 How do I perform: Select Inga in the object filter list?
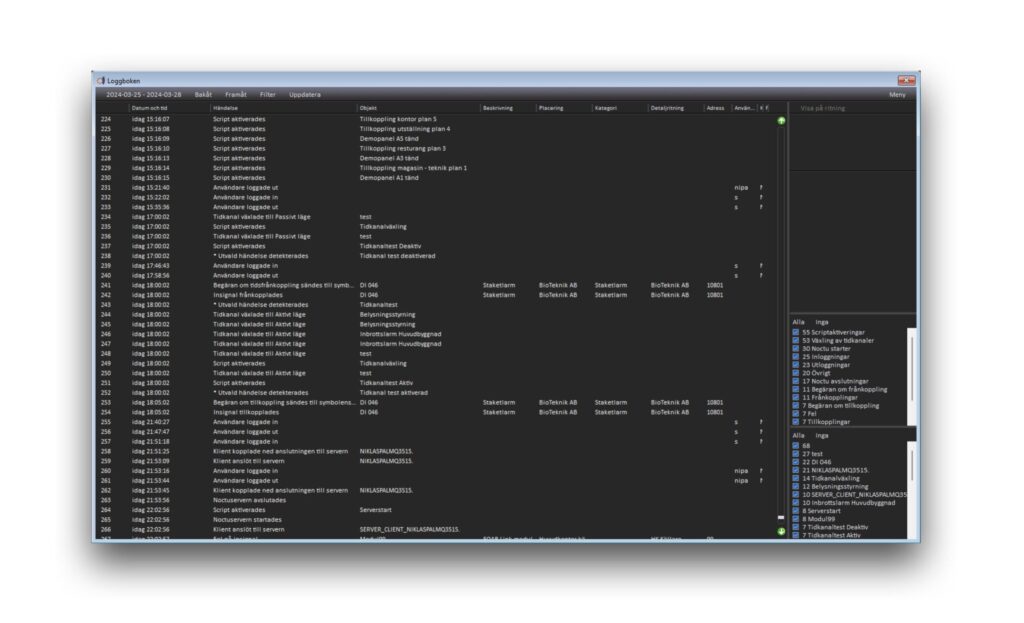point(822,436)
